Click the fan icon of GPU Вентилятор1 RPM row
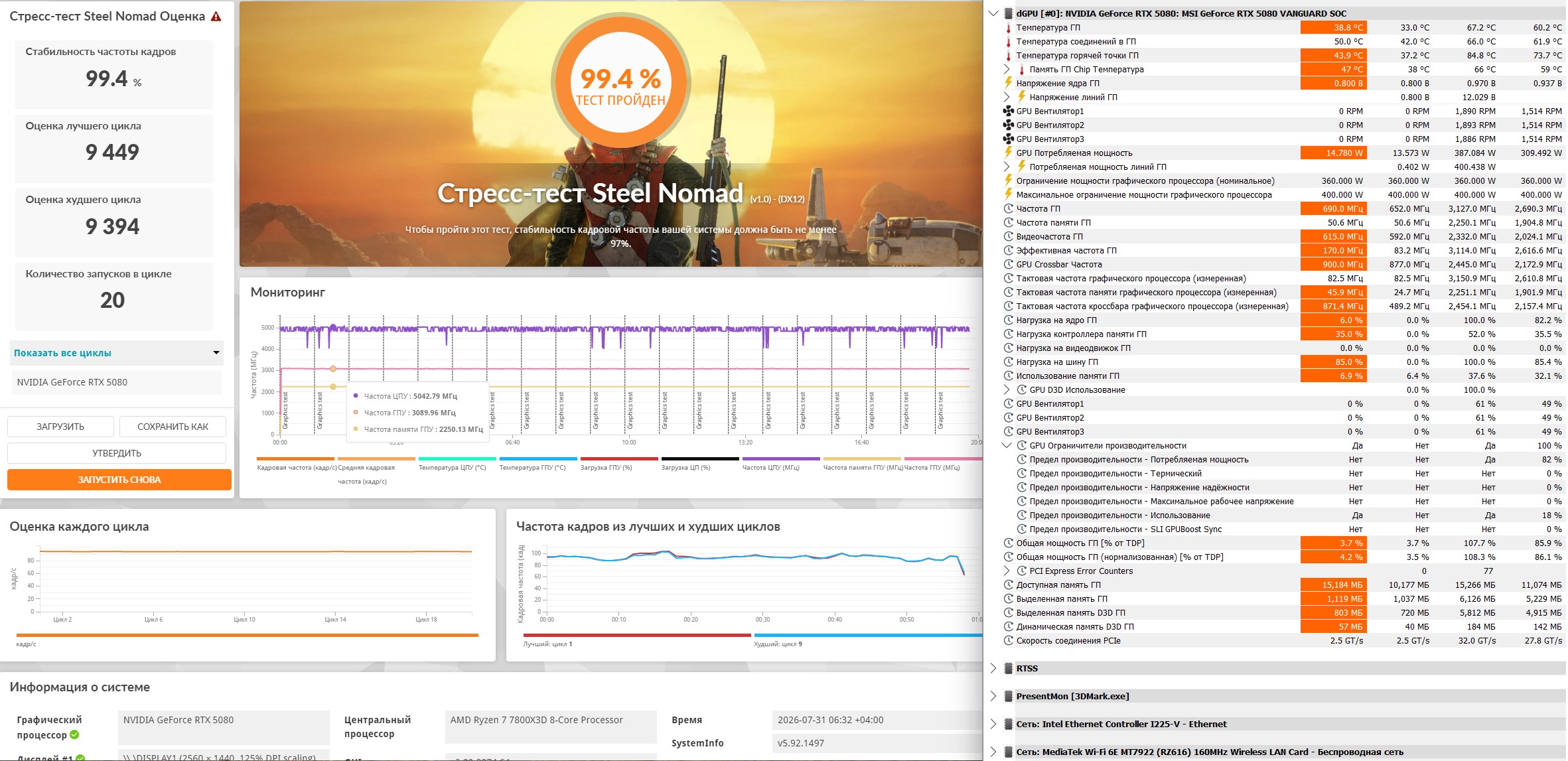 (x=1008, y=111)
